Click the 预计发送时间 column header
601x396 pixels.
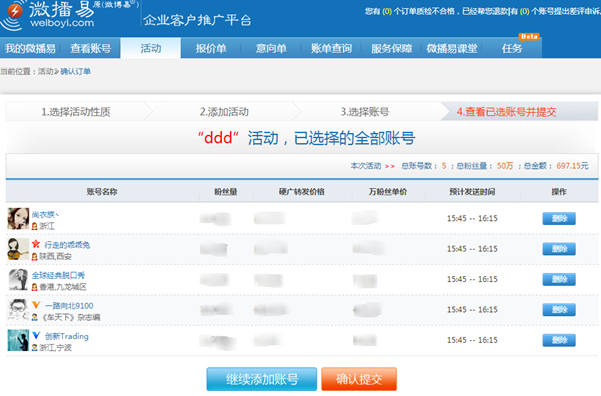pos(472,192)
